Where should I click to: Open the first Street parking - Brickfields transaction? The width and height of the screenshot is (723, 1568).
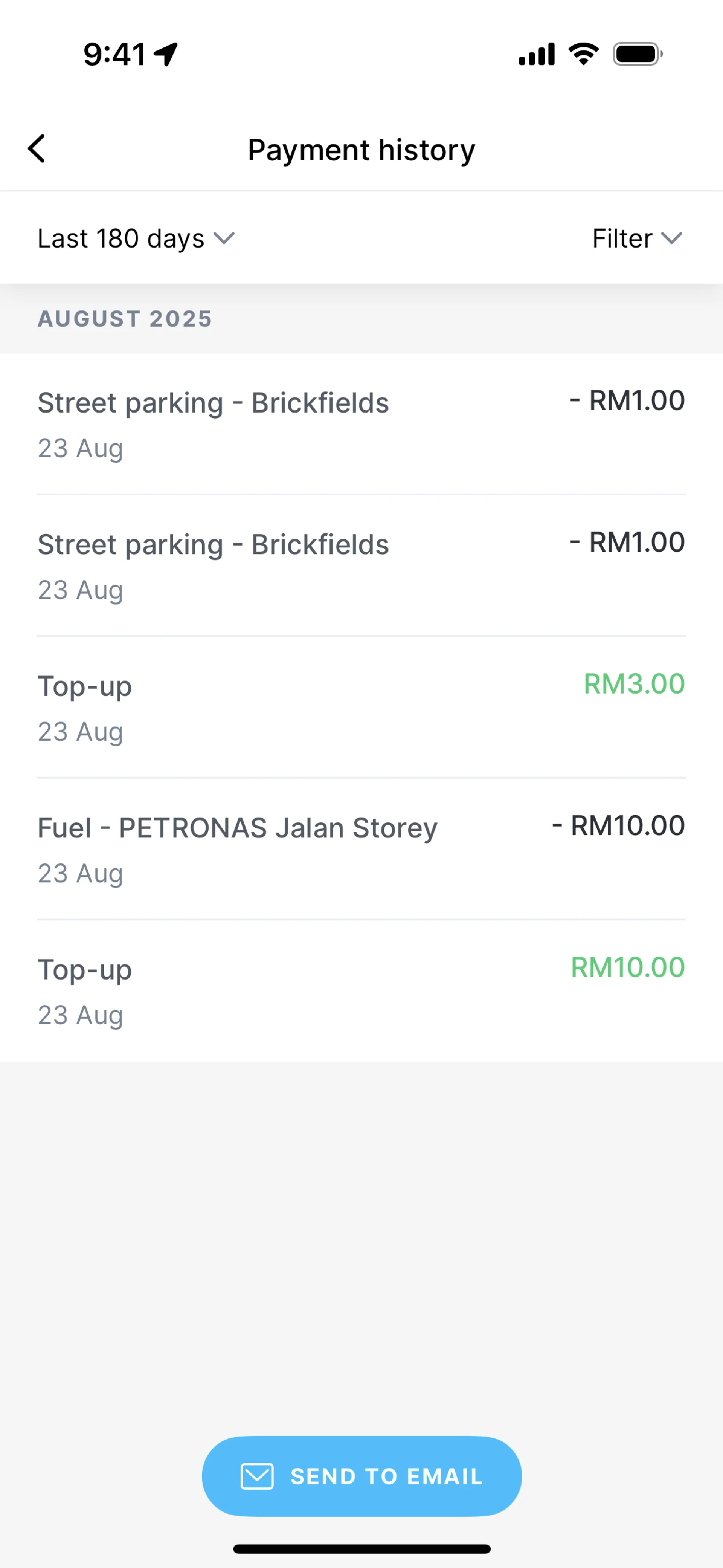[361, 424]
